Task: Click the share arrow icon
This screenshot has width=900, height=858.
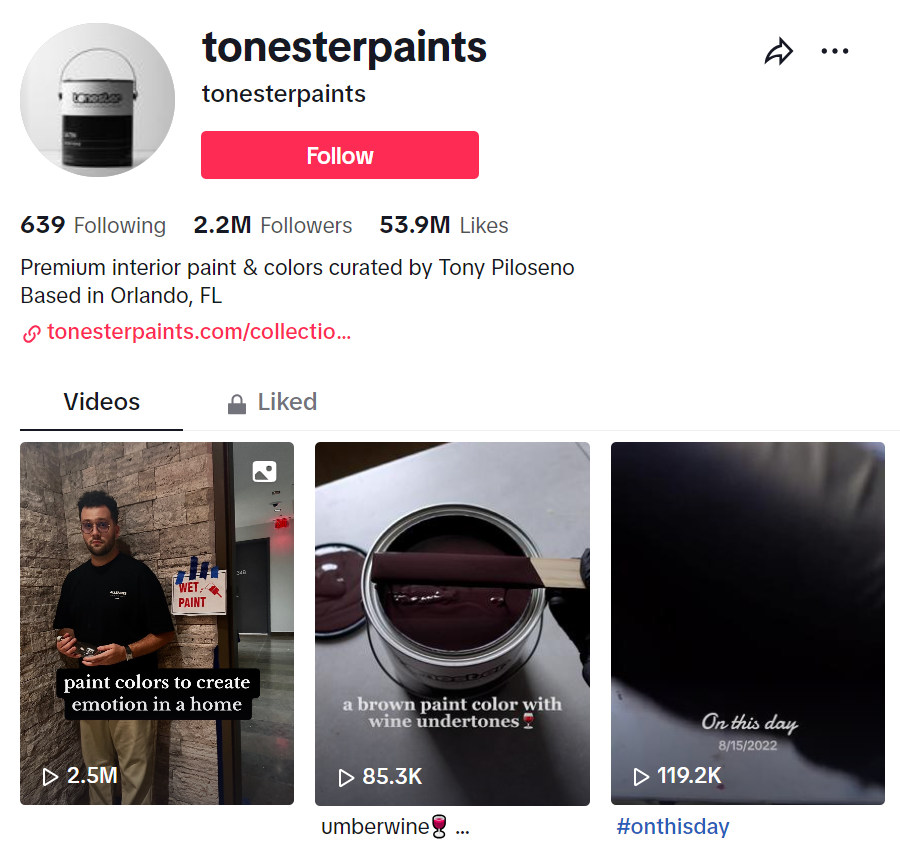Action: click(x=778, y=52)
